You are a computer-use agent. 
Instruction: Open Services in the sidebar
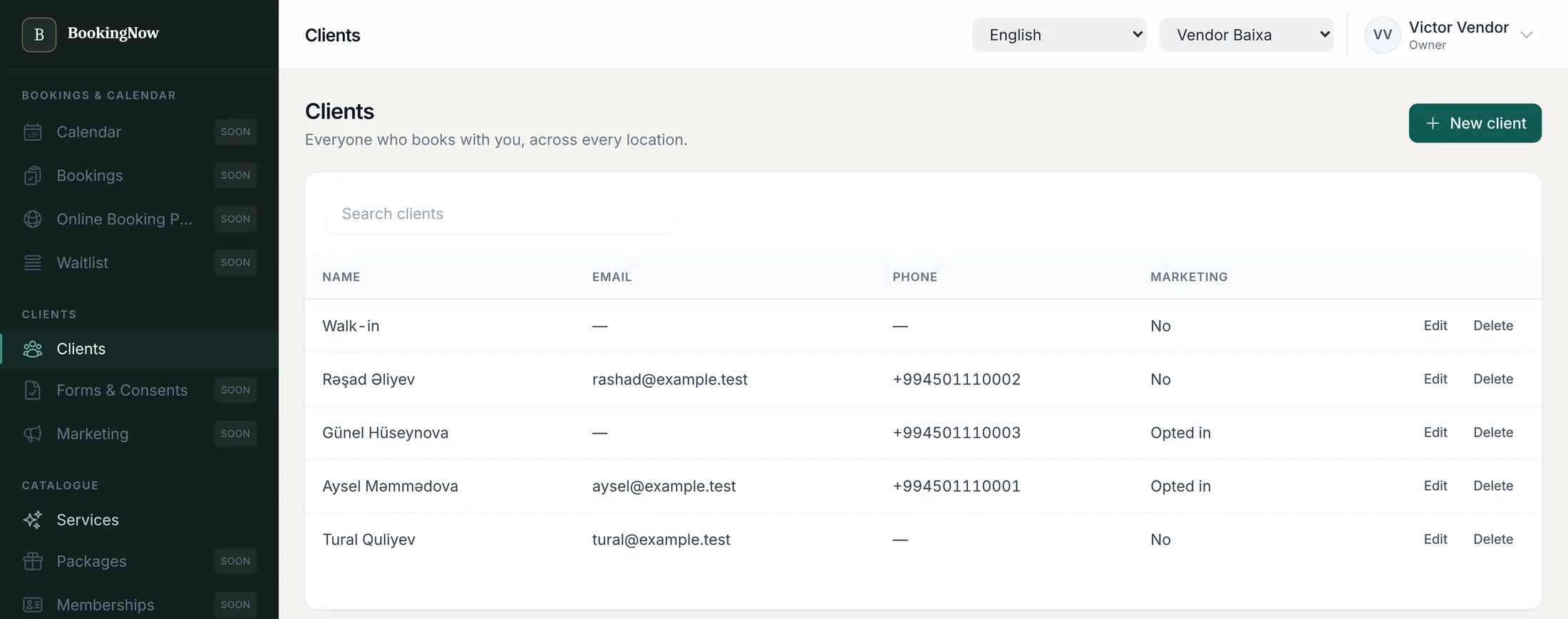click(139, 520)
